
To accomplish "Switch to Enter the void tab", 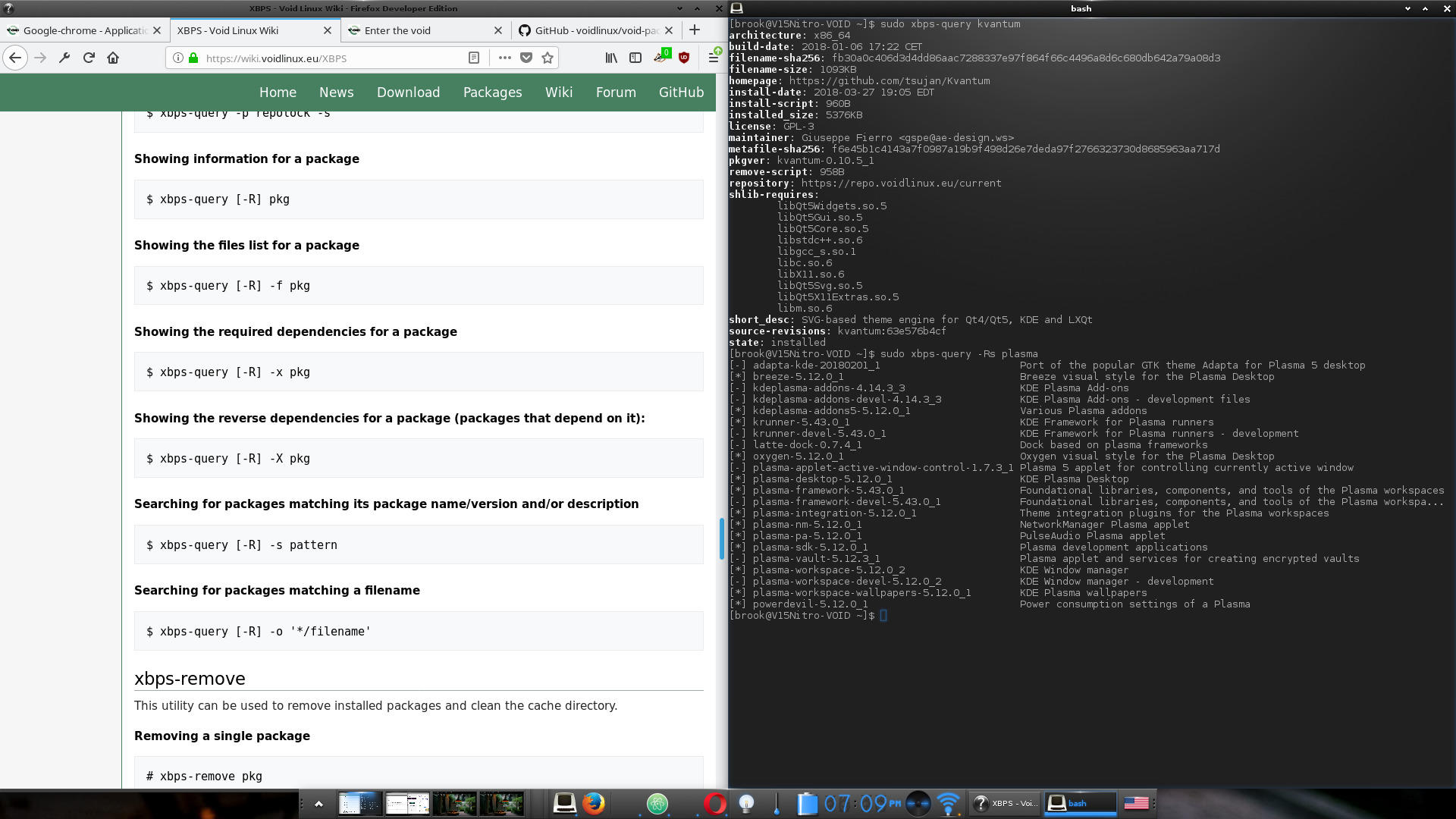I will click(425, 30).
